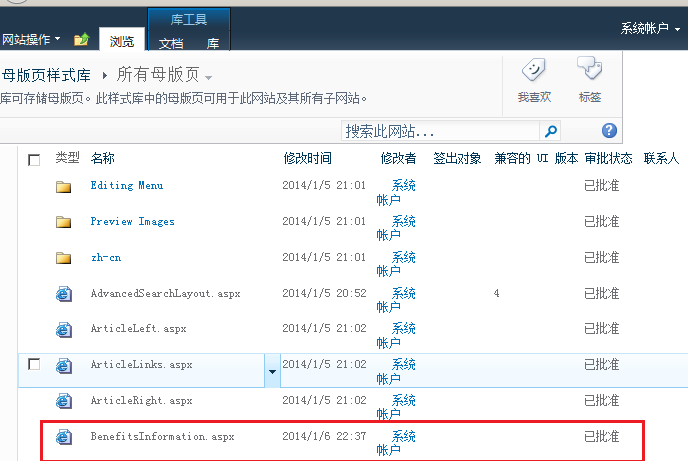Click 系统帐户 modifier link in Editing Menu row
This screenshot has height=461, width=688.
coord(396,193)
